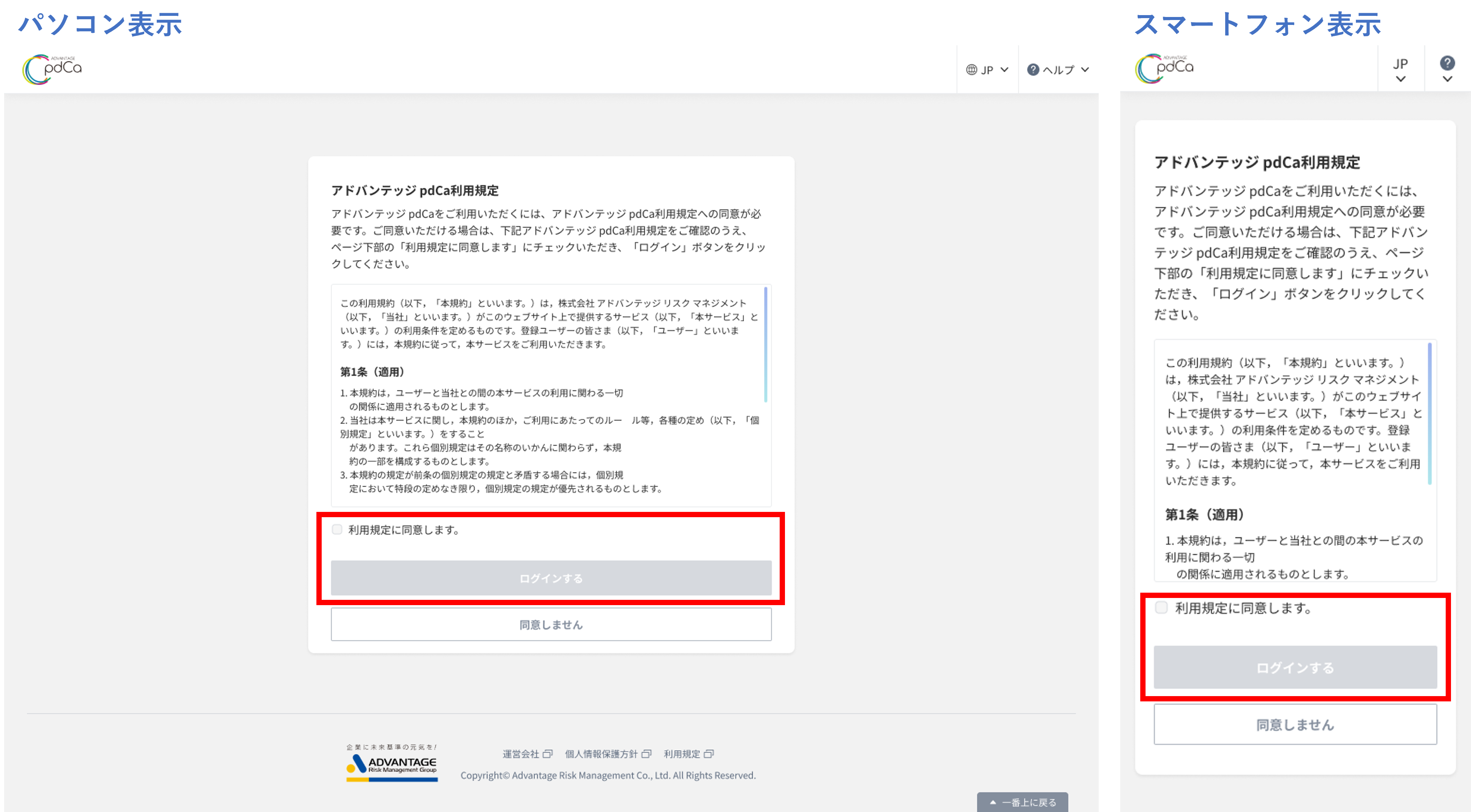Click the pdCa logo in the PC view header
This screenshot has height=812, width=1471.
click(x=52, y=69)
